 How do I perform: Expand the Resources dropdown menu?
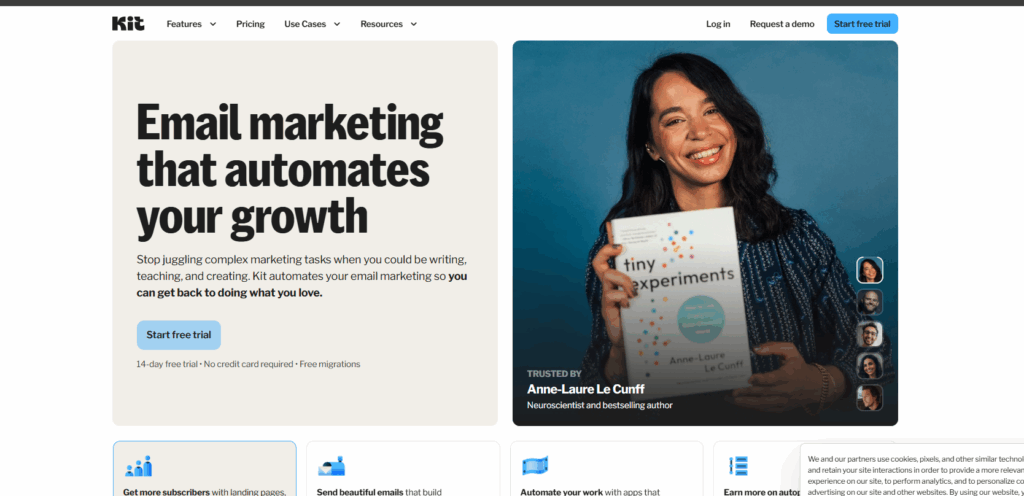(389, 24)
